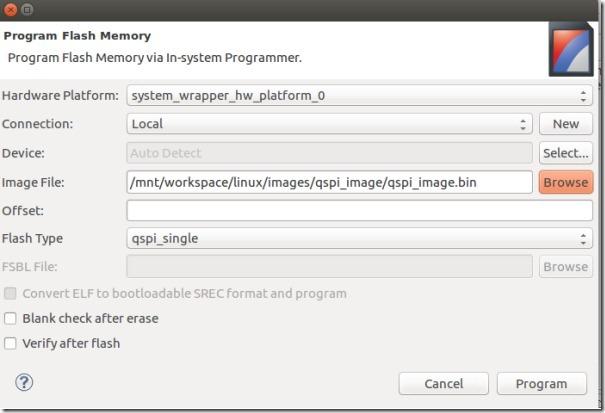This screenshot has height=413, width=605.
Task: Click the Xilinx SDK logo icon
Action: click(571, 49)
